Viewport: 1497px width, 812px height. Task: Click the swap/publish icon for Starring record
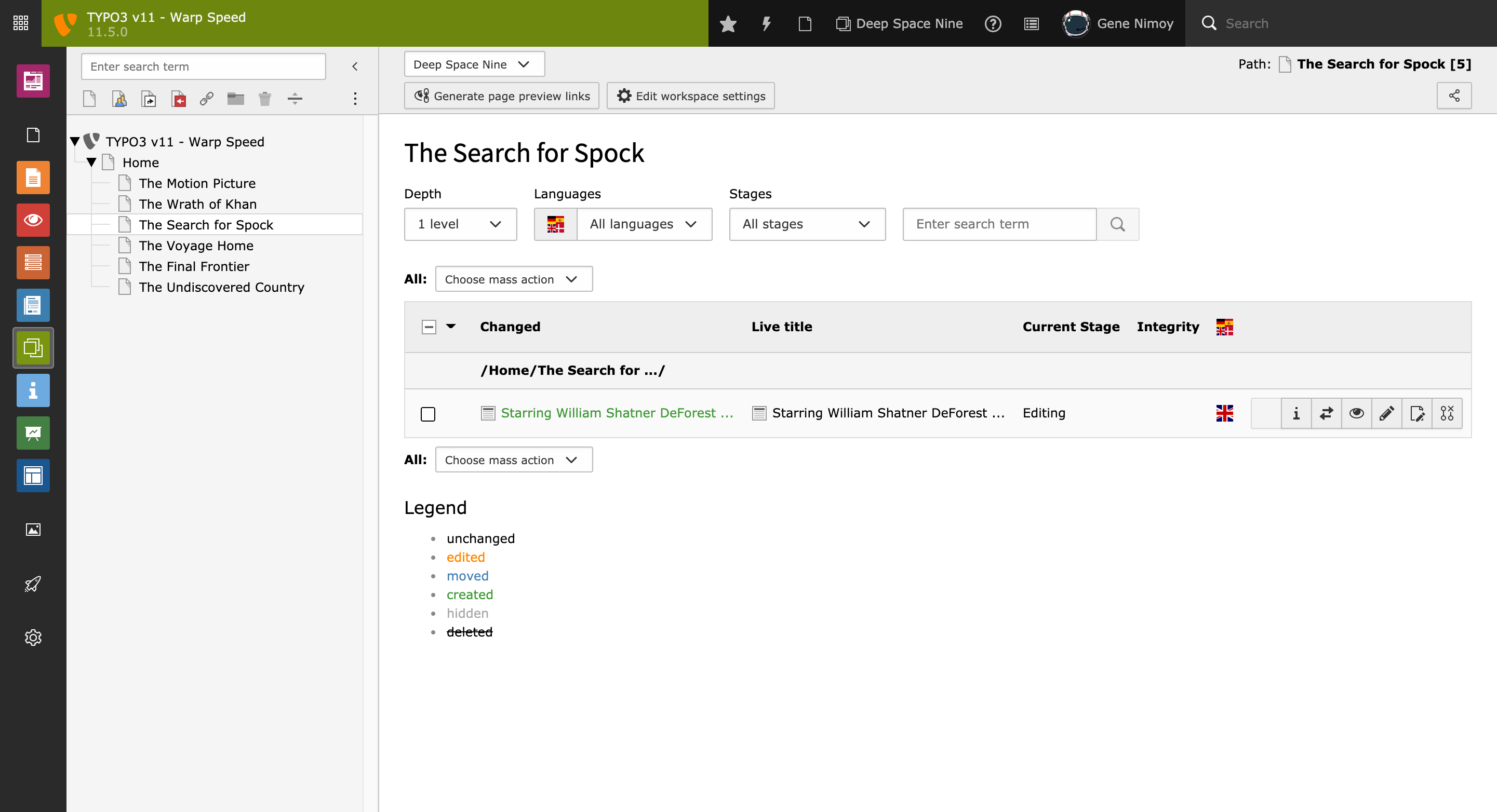(1326, 413)
